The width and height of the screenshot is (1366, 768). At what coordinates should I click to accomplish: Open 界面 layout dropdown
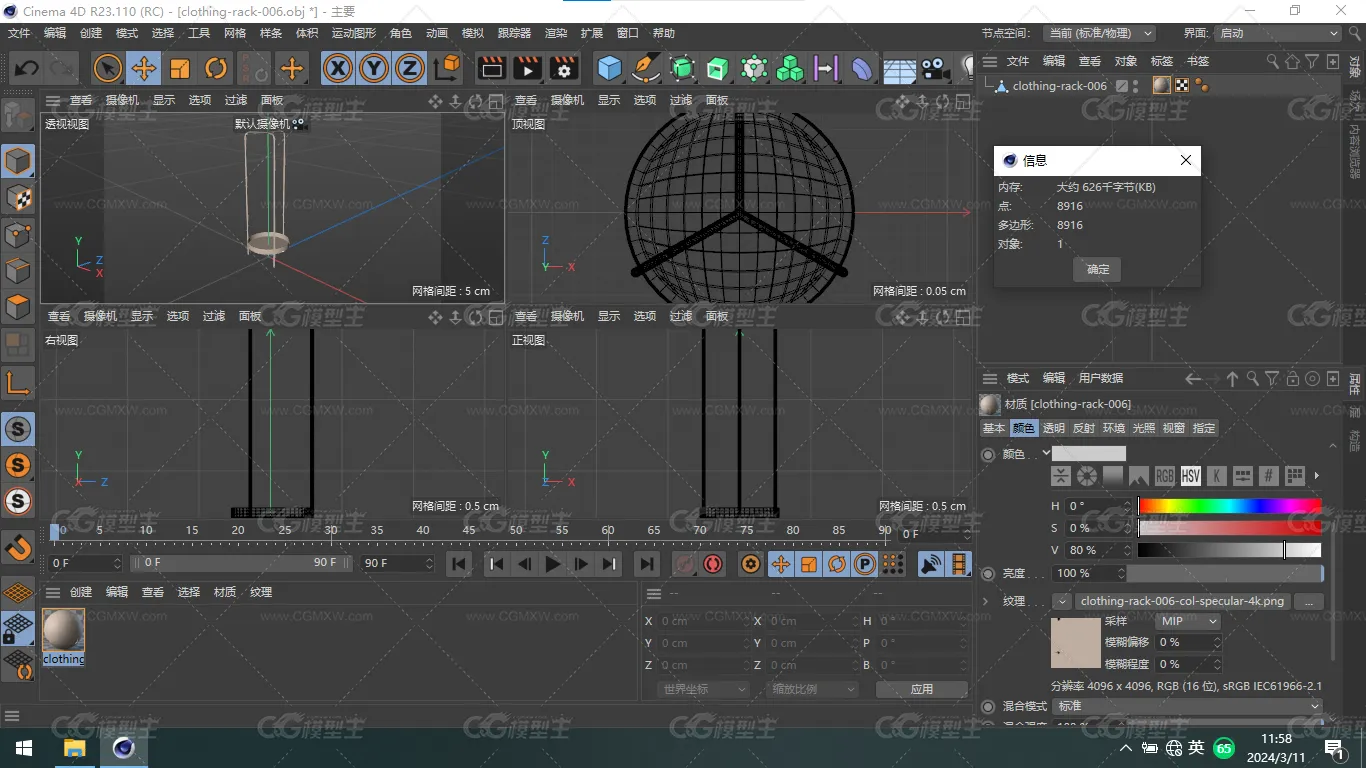(1277, 33)
